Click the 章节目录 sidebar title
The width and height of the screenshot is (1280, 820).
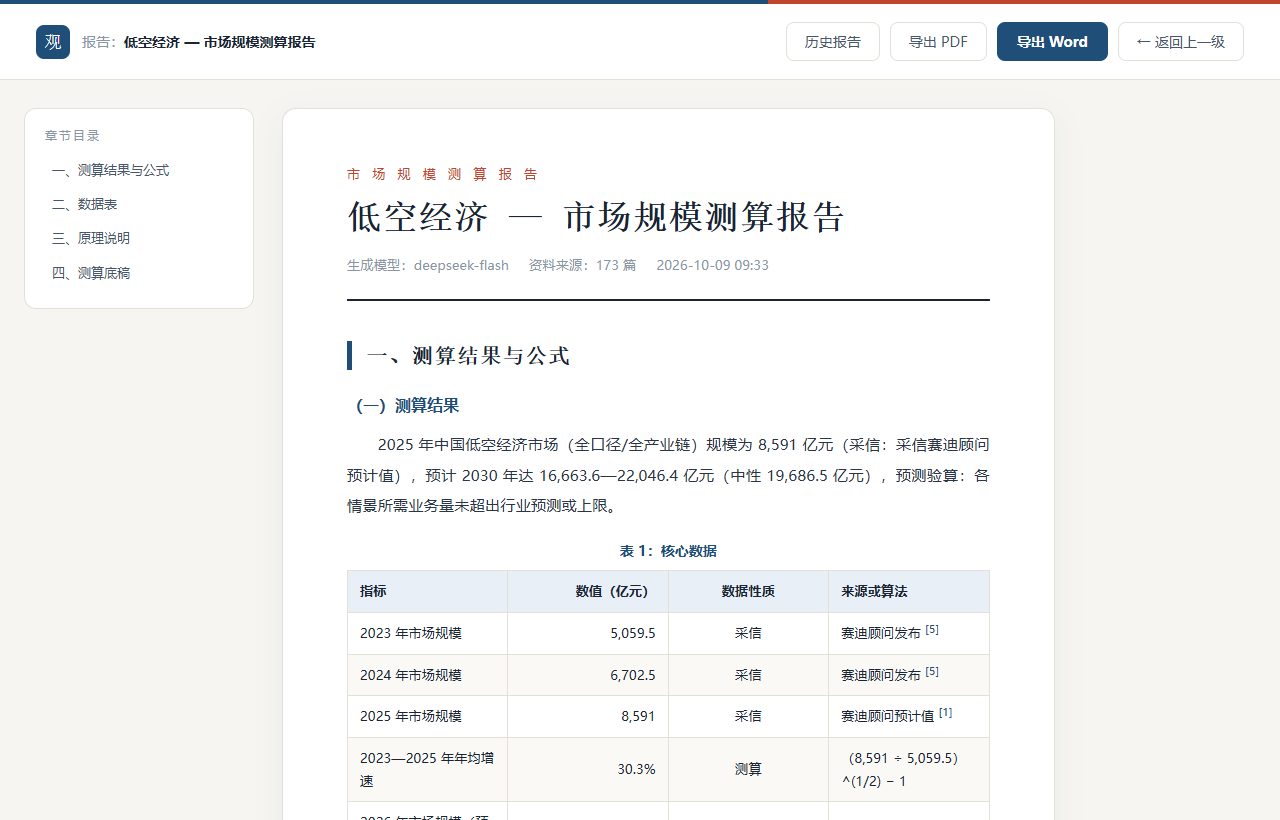click(72, 135)
